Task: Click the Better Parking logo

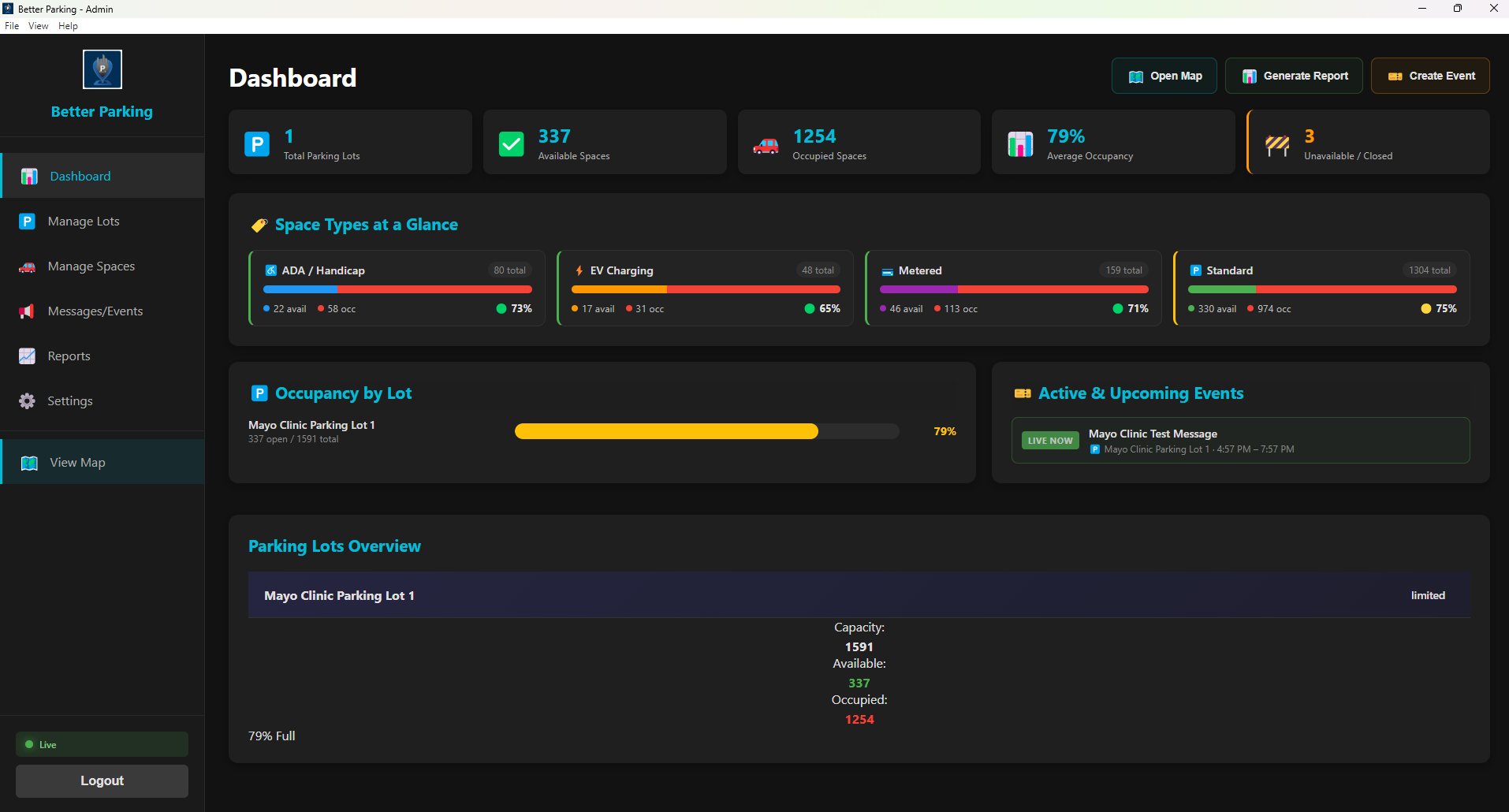Action: (x=102, y=69)
